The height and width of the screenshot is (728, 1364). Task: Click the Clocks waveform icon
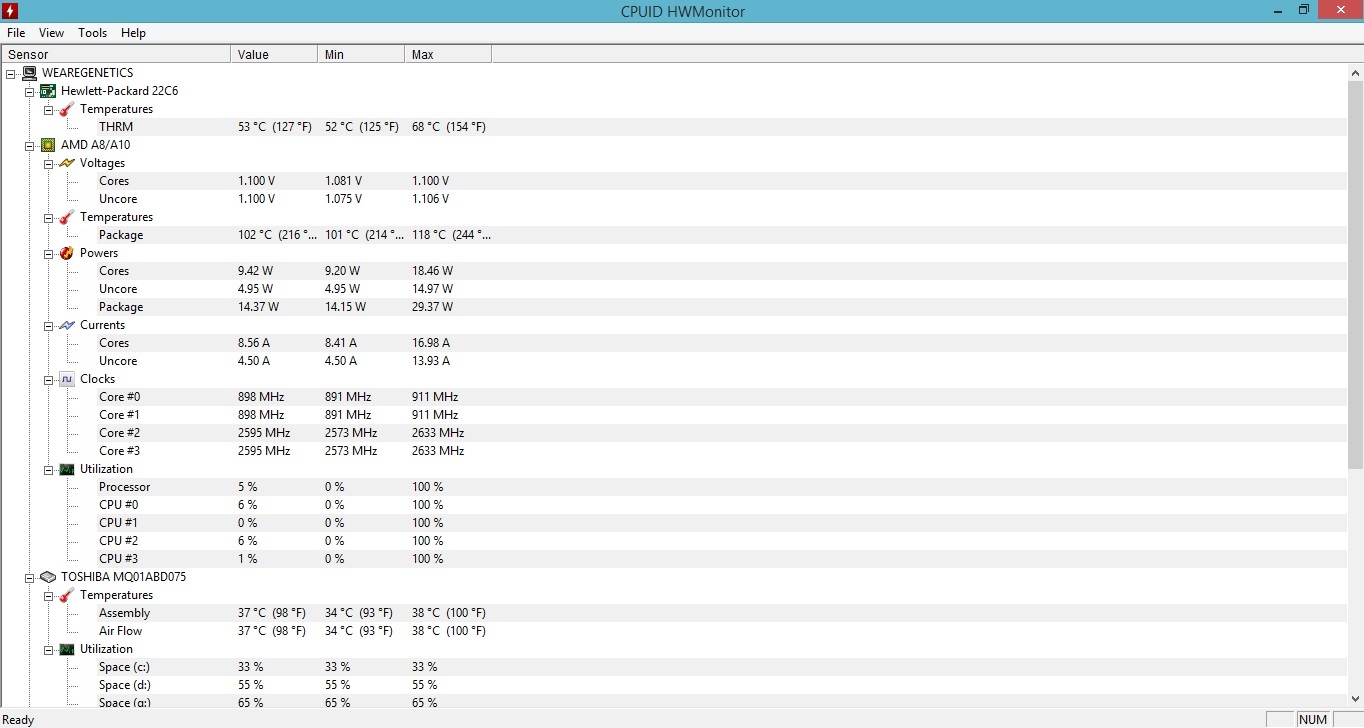[67, 379]
